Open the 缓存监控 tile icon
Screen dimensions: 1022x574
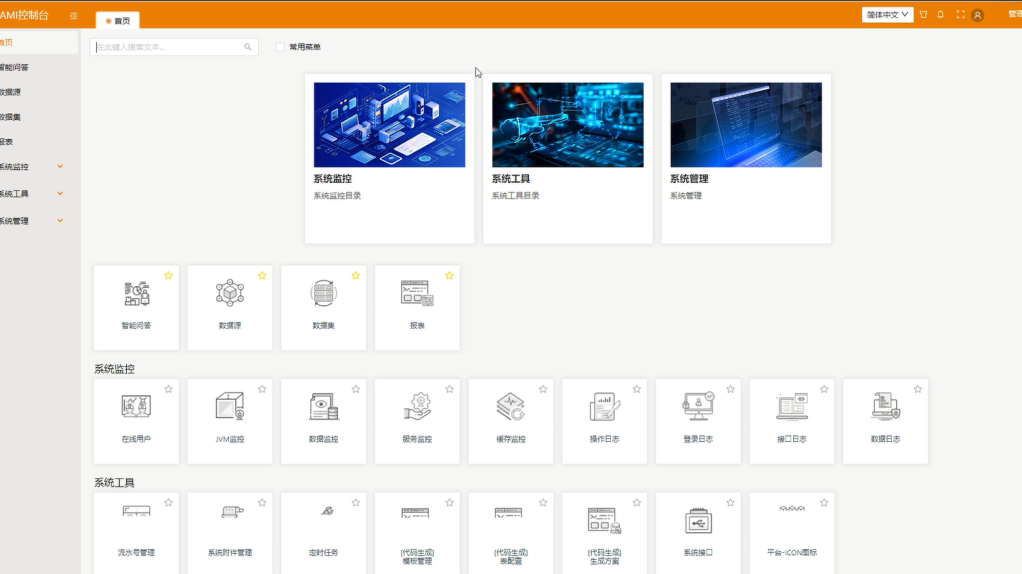[511, 406]
